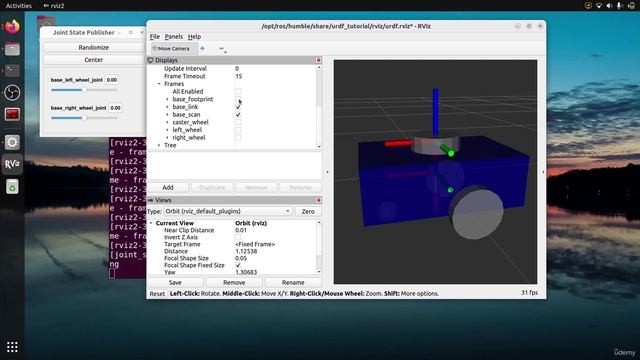The height and width of the screenshot is (360, 640).
Task: Close the Displays panel
Action: (x=318, y=60)
